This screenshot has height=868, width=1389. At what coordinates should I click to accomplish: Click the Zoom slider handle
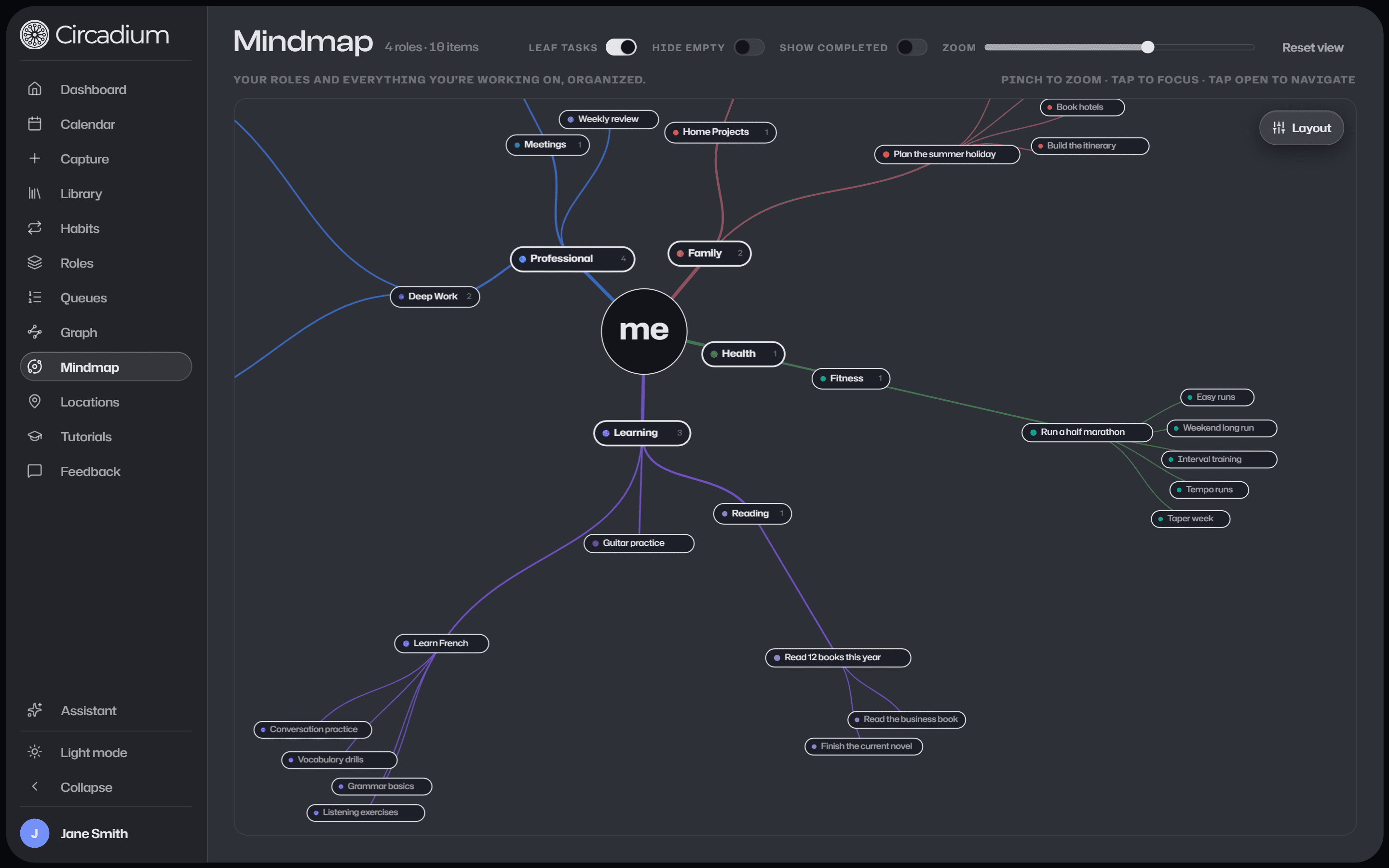(1147, 47)
